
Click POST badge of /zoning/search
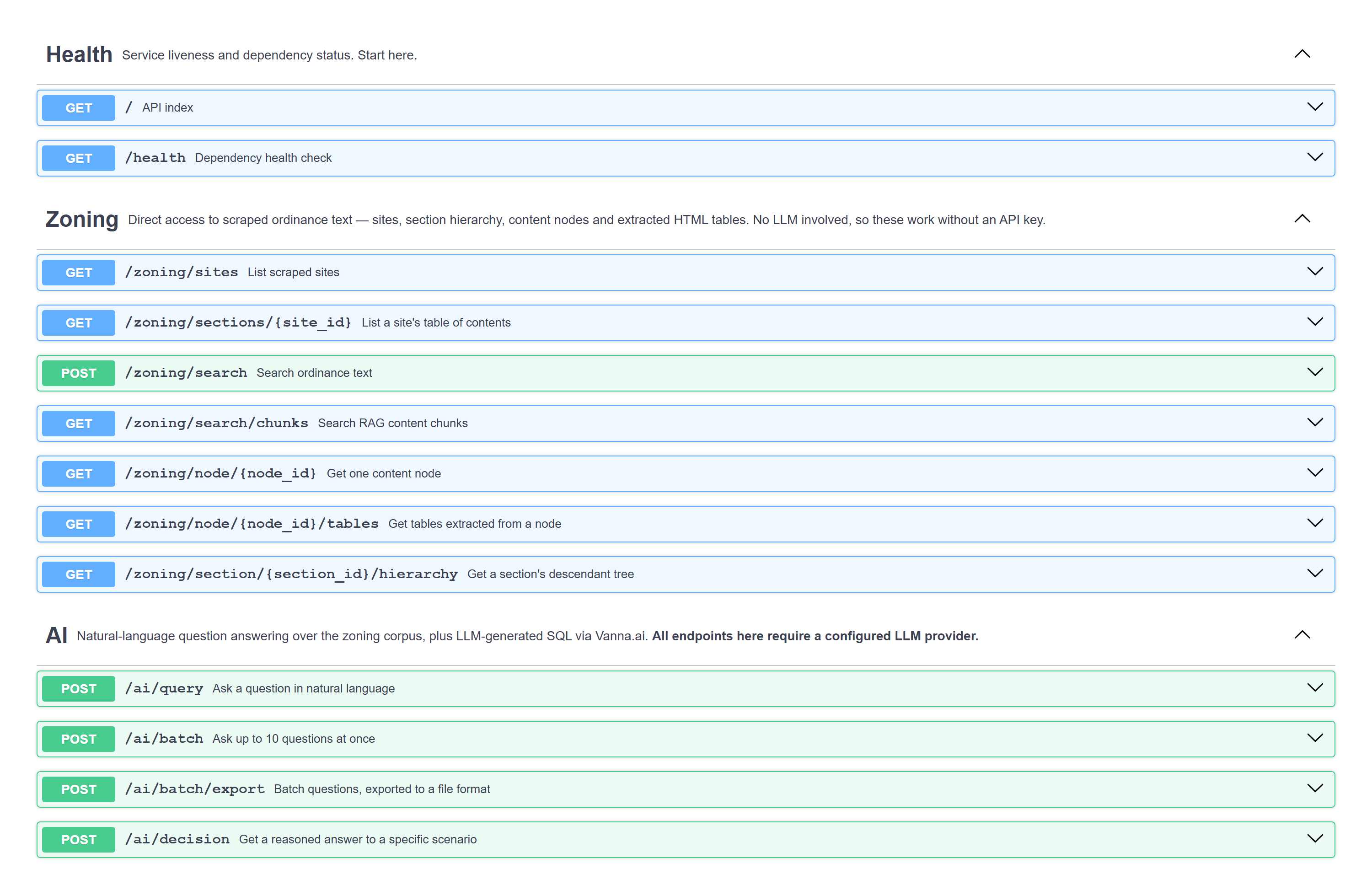79,373
